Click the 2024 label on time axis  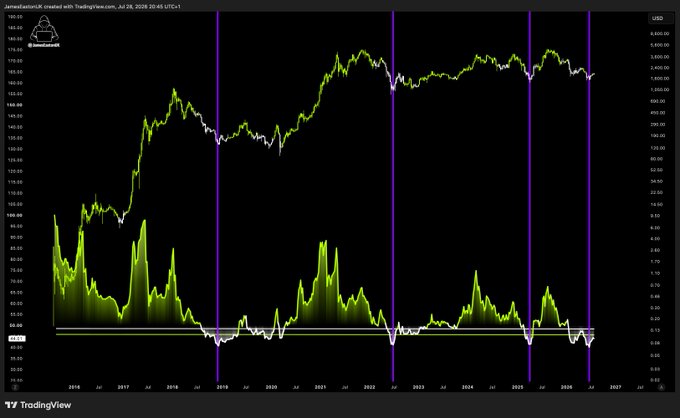point(468,387)
